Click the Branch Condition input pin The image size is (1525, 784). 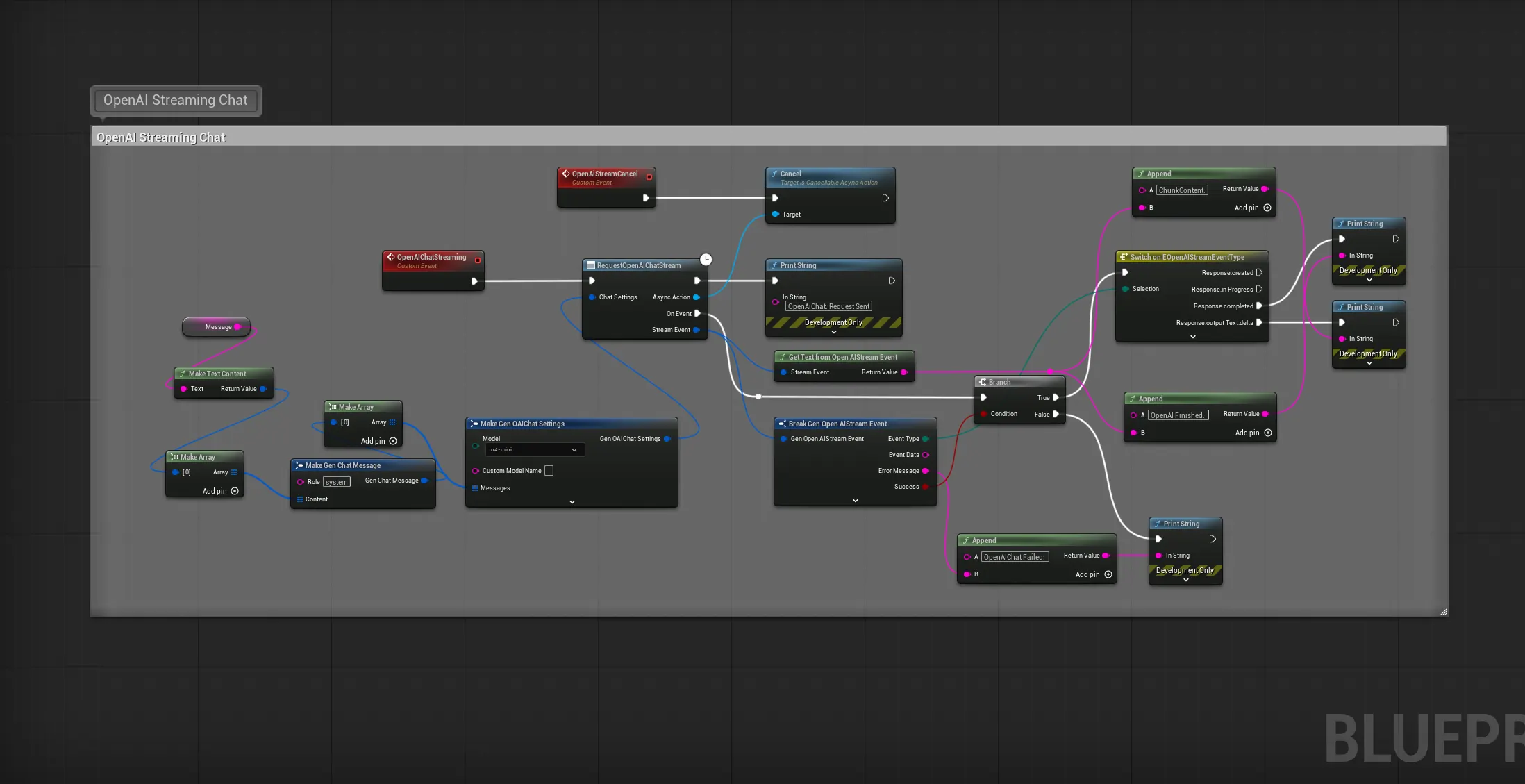pos(983,414)
